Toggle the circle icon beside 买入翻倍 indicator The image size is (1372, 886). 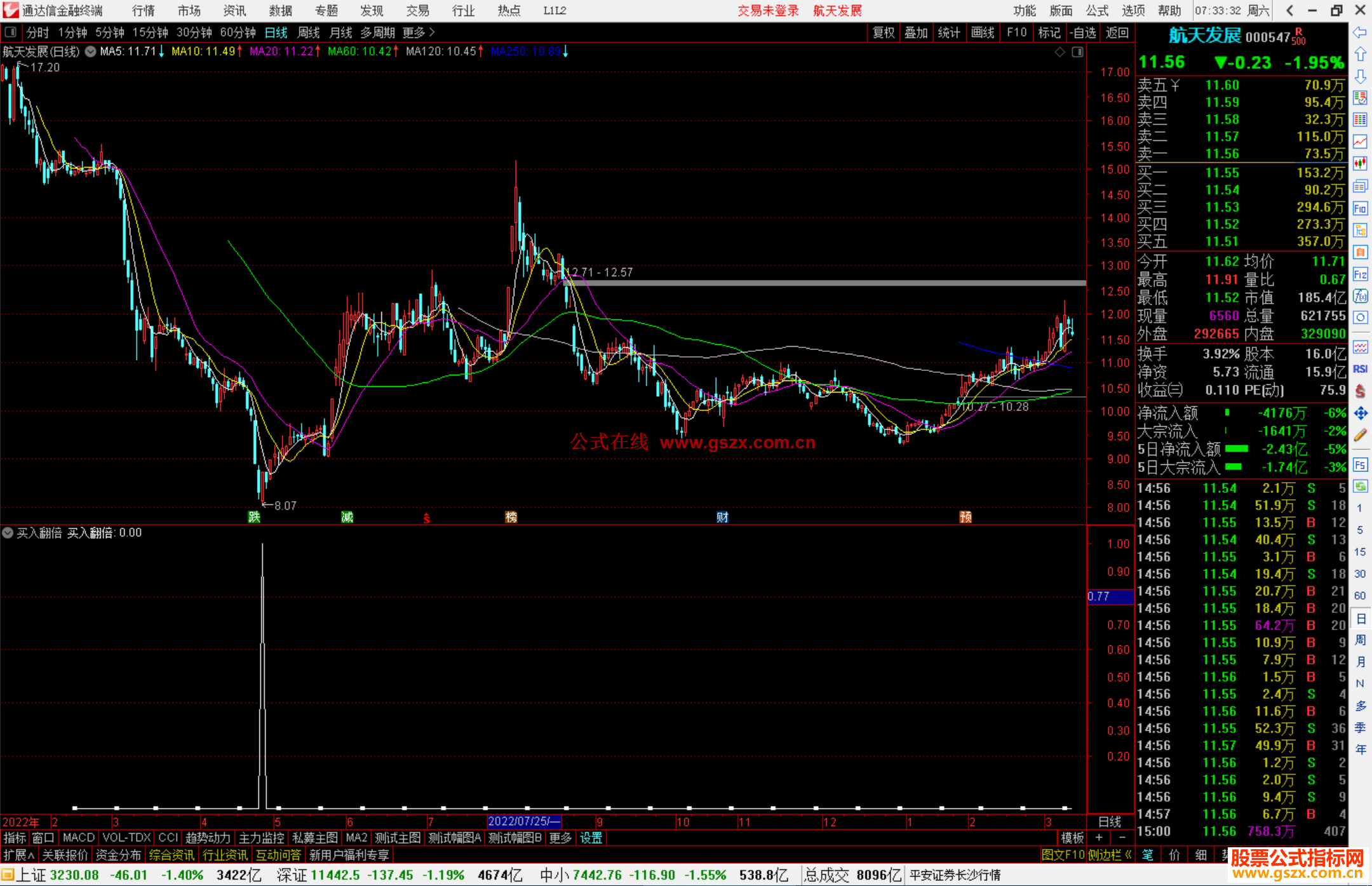(x=8, y=533)
